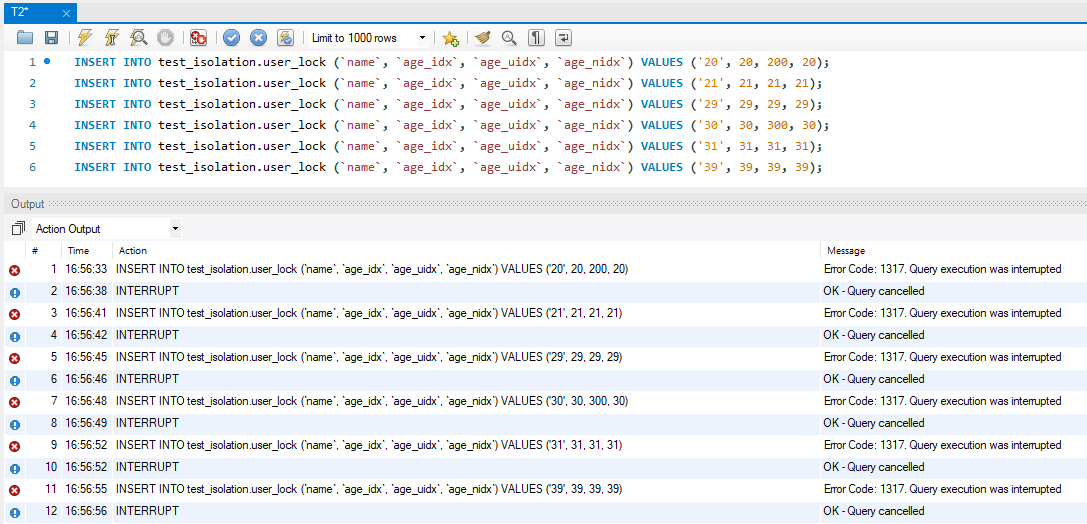Click info icon on output row 8
This screenshot has width=1087, height=524.
pos(15,424)
